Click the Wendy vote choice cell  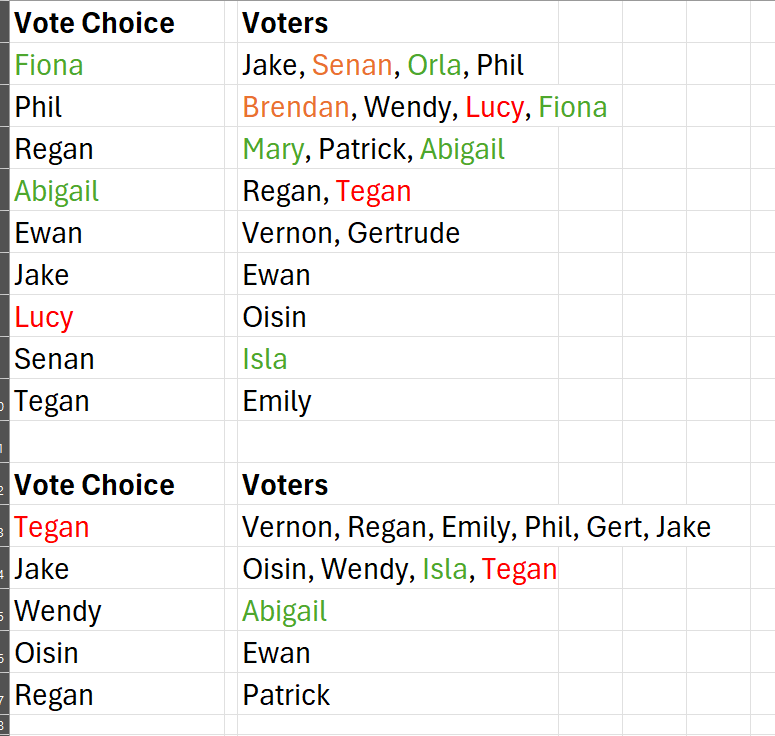tap(117, 610)
